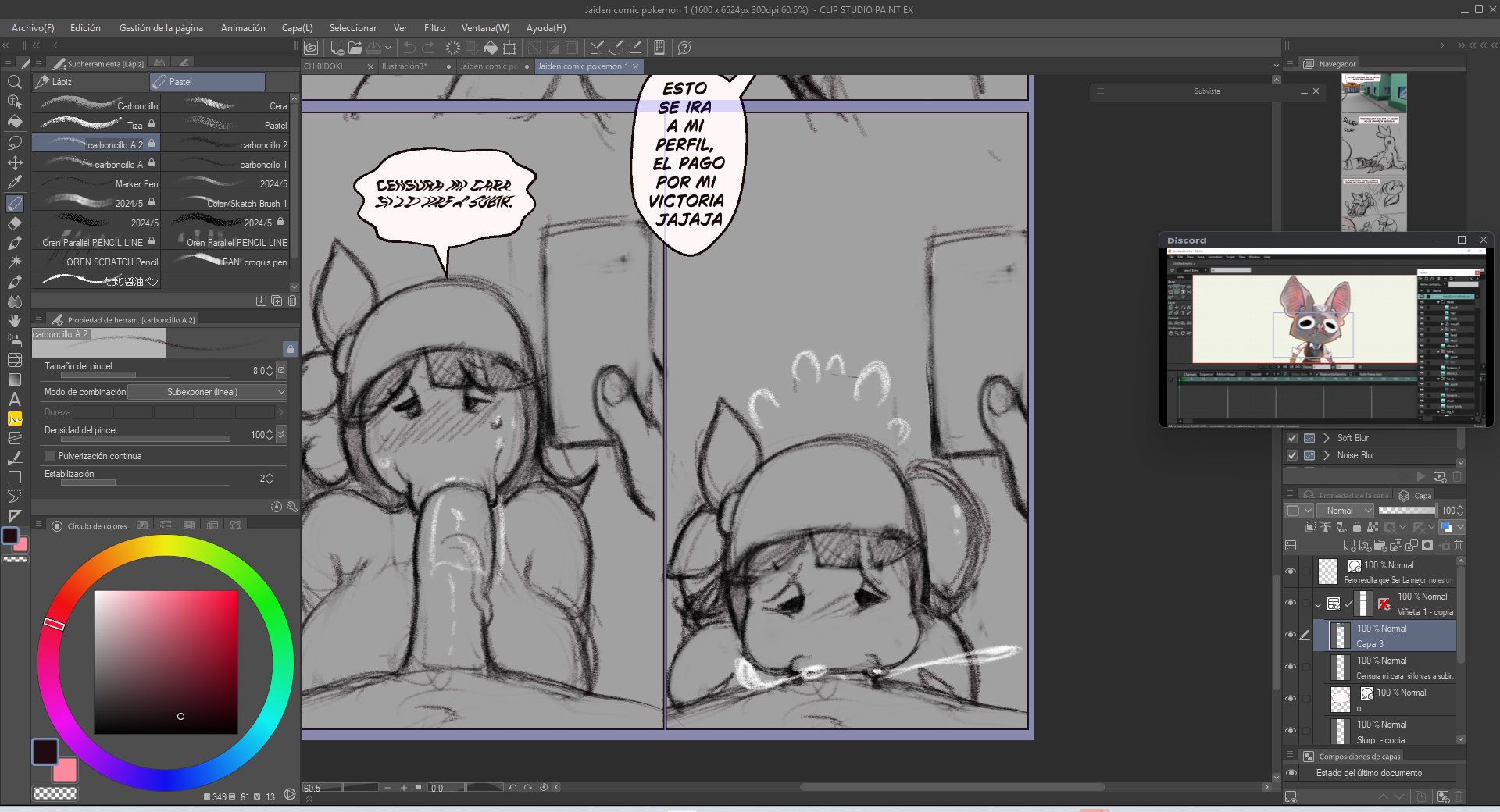Delete layer with trash icon
Image resolution: width=1500 pixels, height=812 pixels.
(x=1459, y=545)
